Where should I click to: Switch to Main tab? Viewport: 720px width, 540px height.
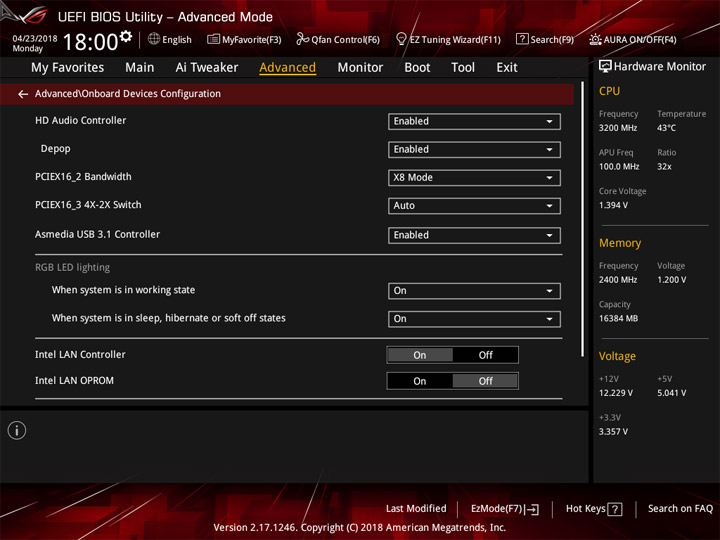pos(140,68)
